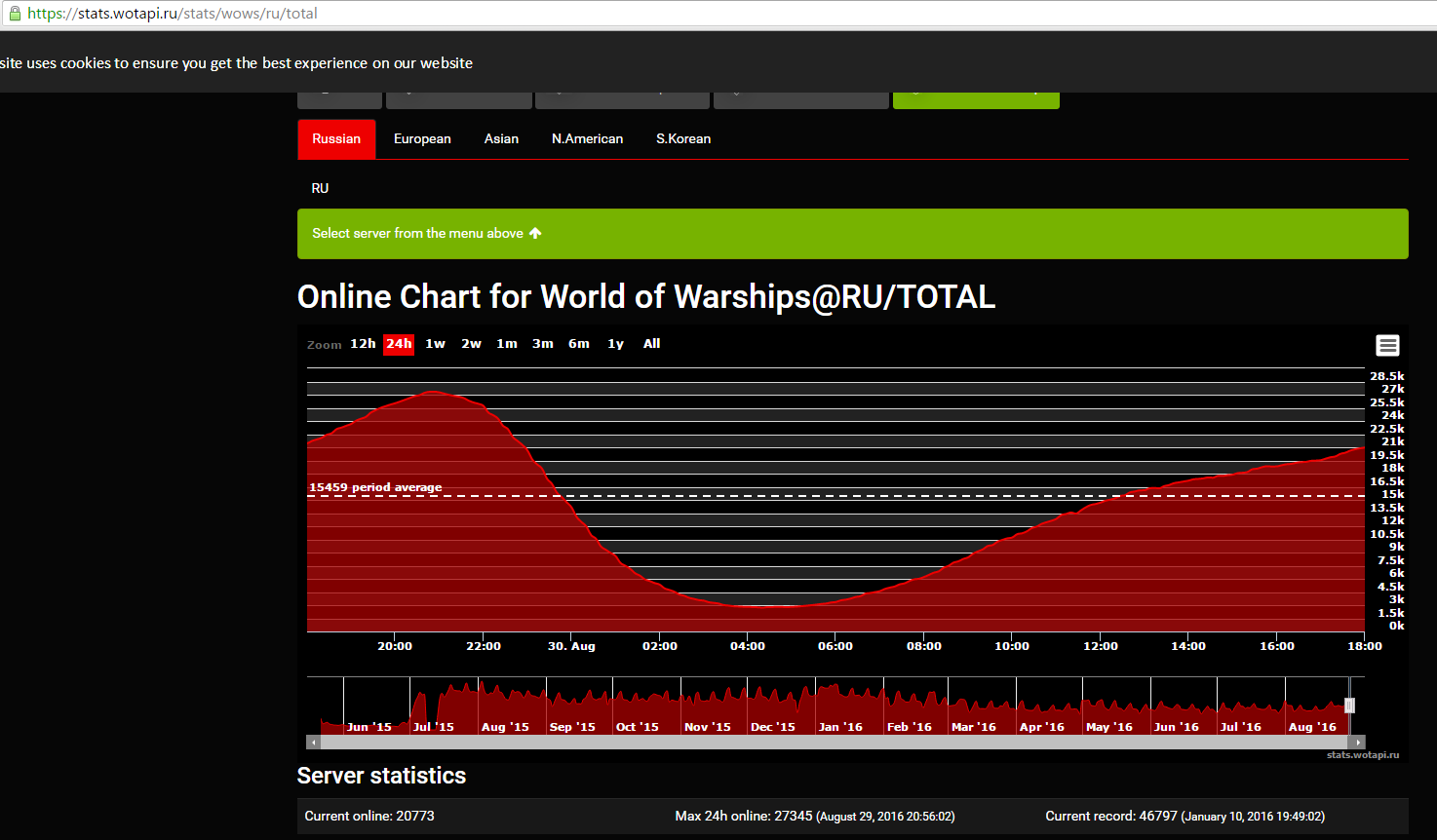This screenshot has height=840, width=1437.
Task: Click the navigator scrollbar right arrow
Action: [1358, 743]
